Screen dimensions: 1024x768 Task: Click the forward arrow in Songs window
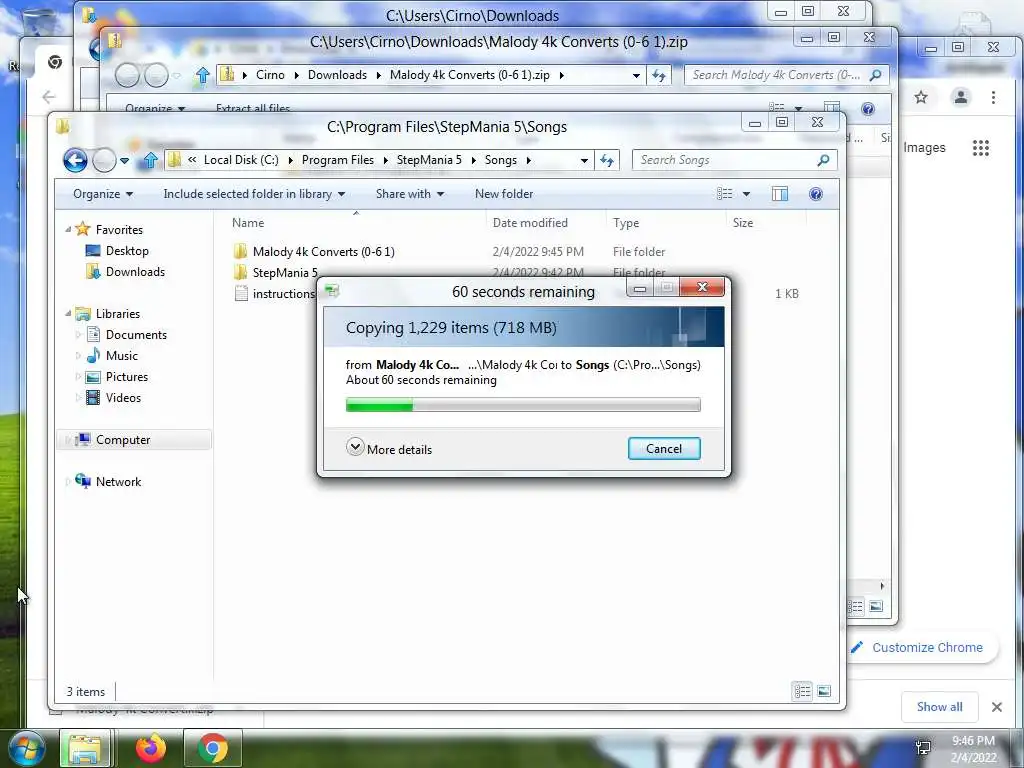[x=104, y=160]
